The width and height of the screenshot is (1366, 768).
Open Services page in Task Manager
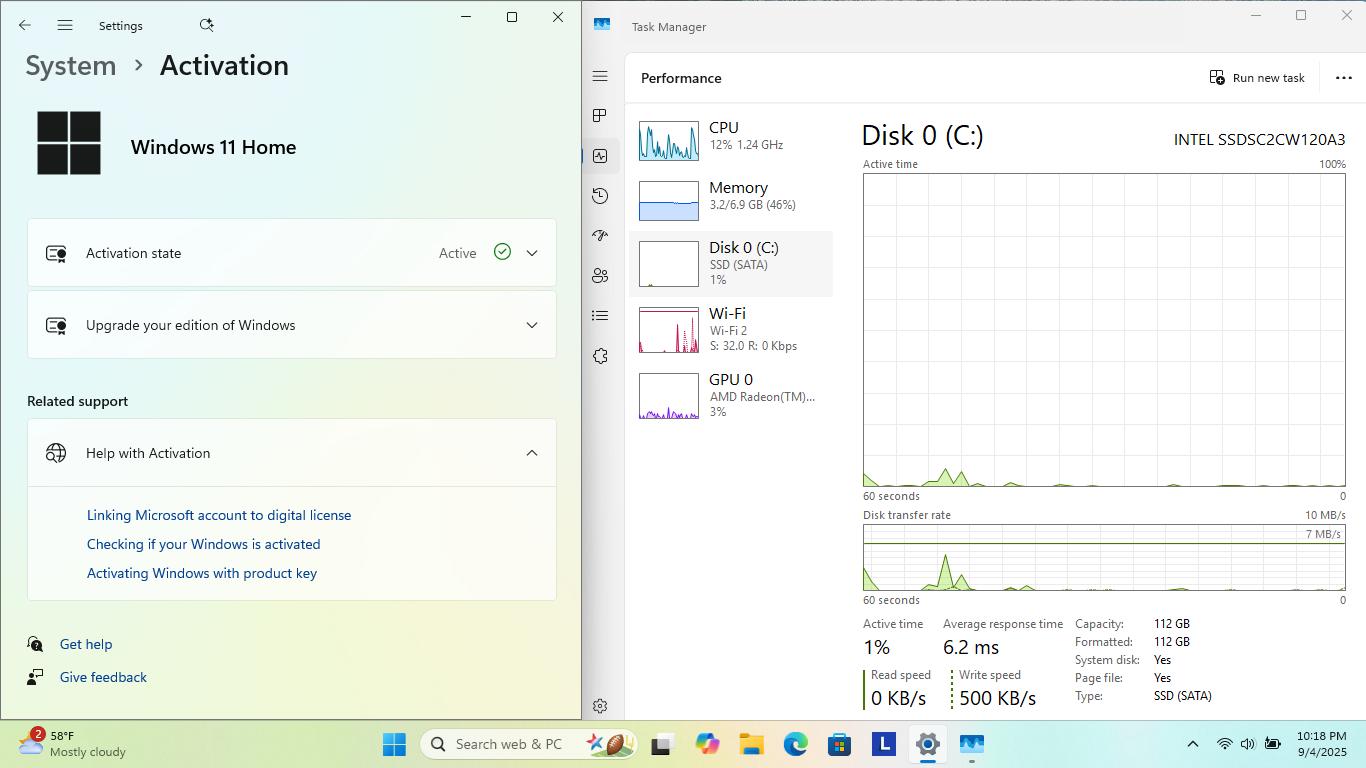(x=600, y=356)
